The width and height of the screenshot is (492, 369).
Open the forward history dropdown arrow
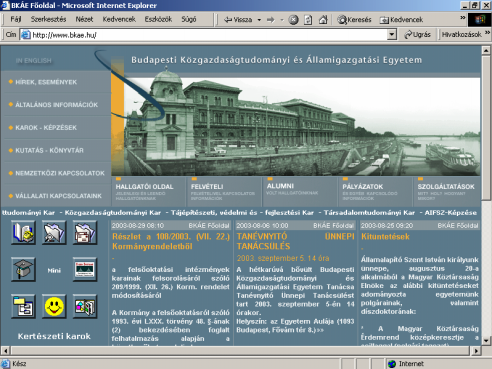[x=282, y=20]
